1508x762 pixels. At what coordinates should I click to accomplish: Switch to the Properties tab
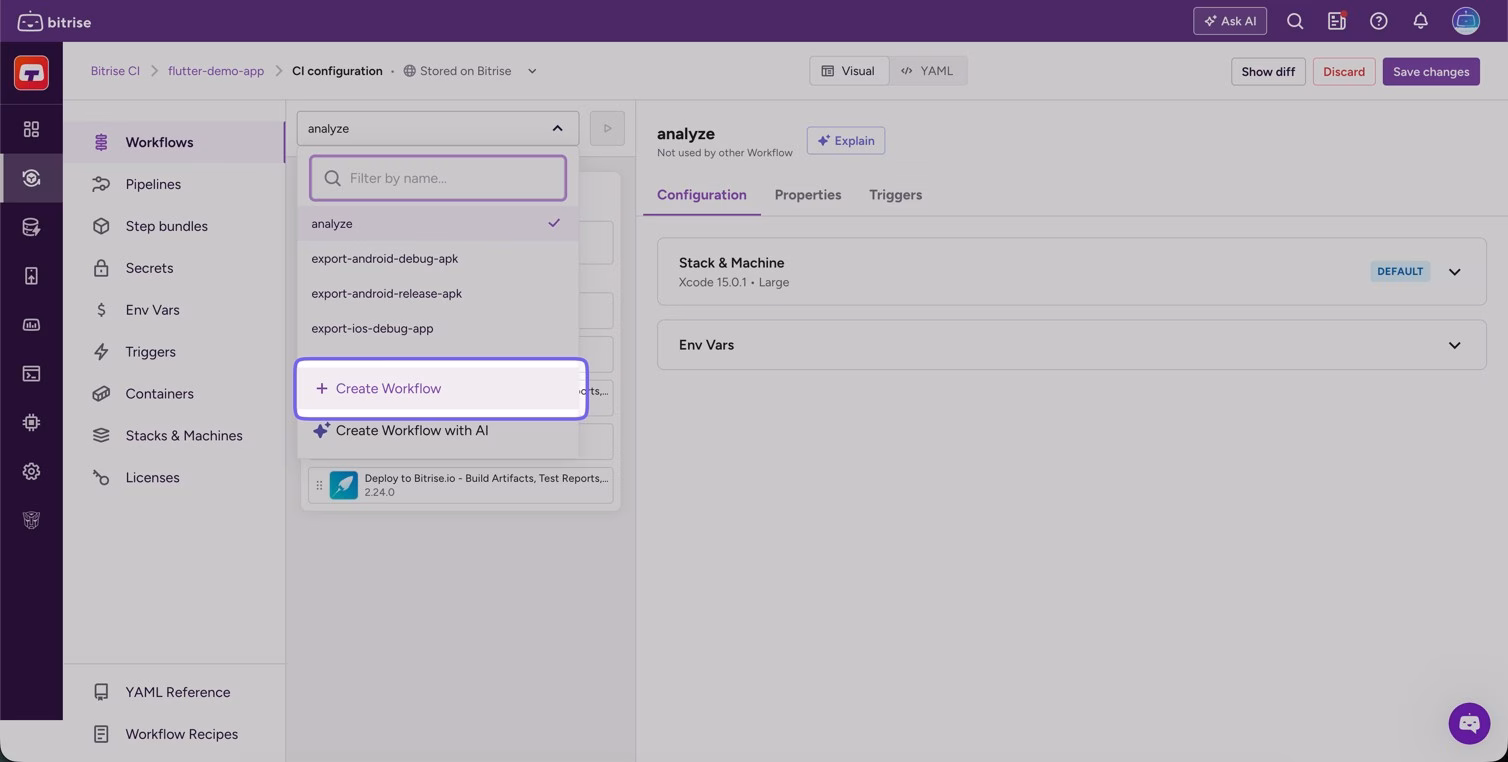(x=808, y=195)
